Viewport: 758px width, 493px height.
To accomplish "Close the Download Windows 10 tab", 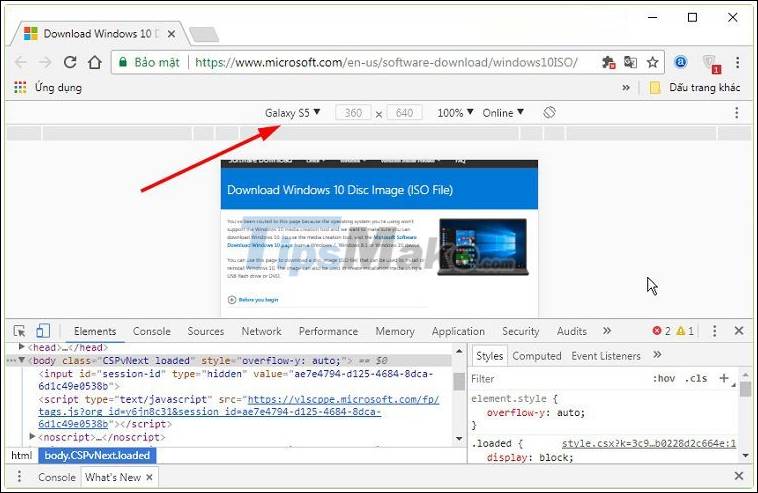I will pos(171,34).
